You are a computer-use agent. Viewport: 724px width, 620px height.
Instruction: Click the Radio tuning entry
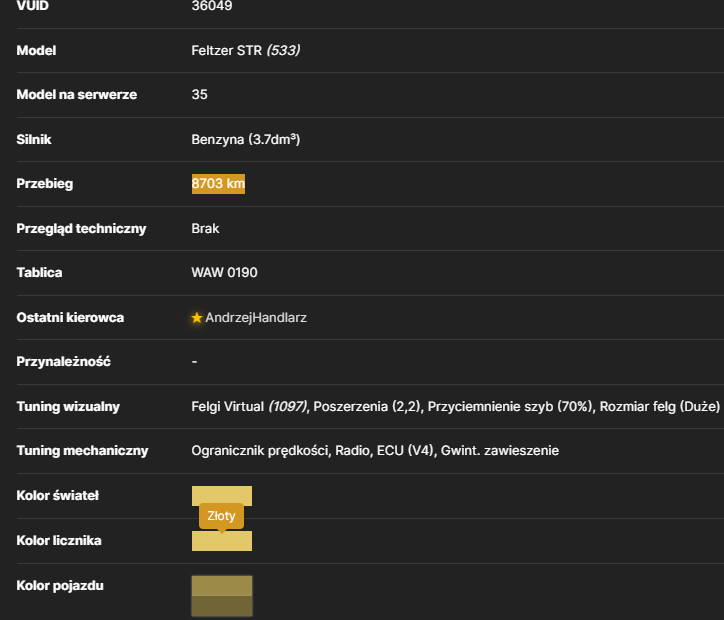point(352,451)
